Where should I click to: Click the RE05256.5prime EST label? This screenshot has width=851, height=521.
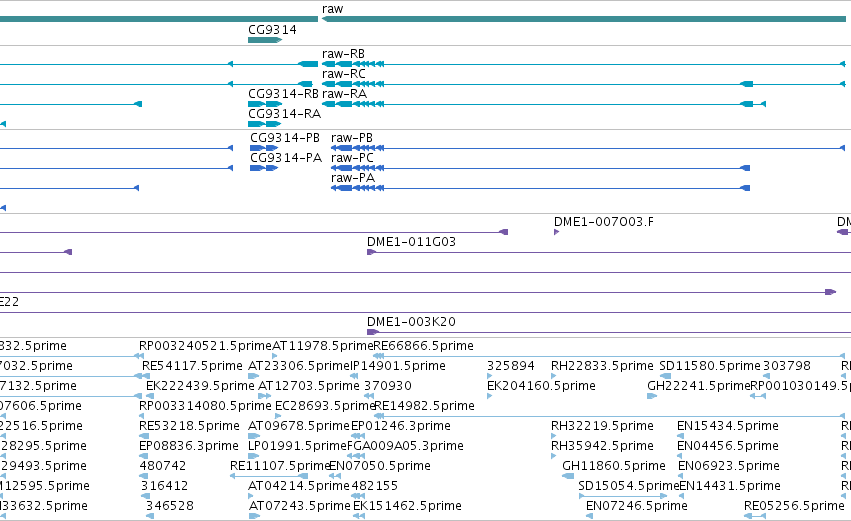pyautogui.click(x=794, y=507)
